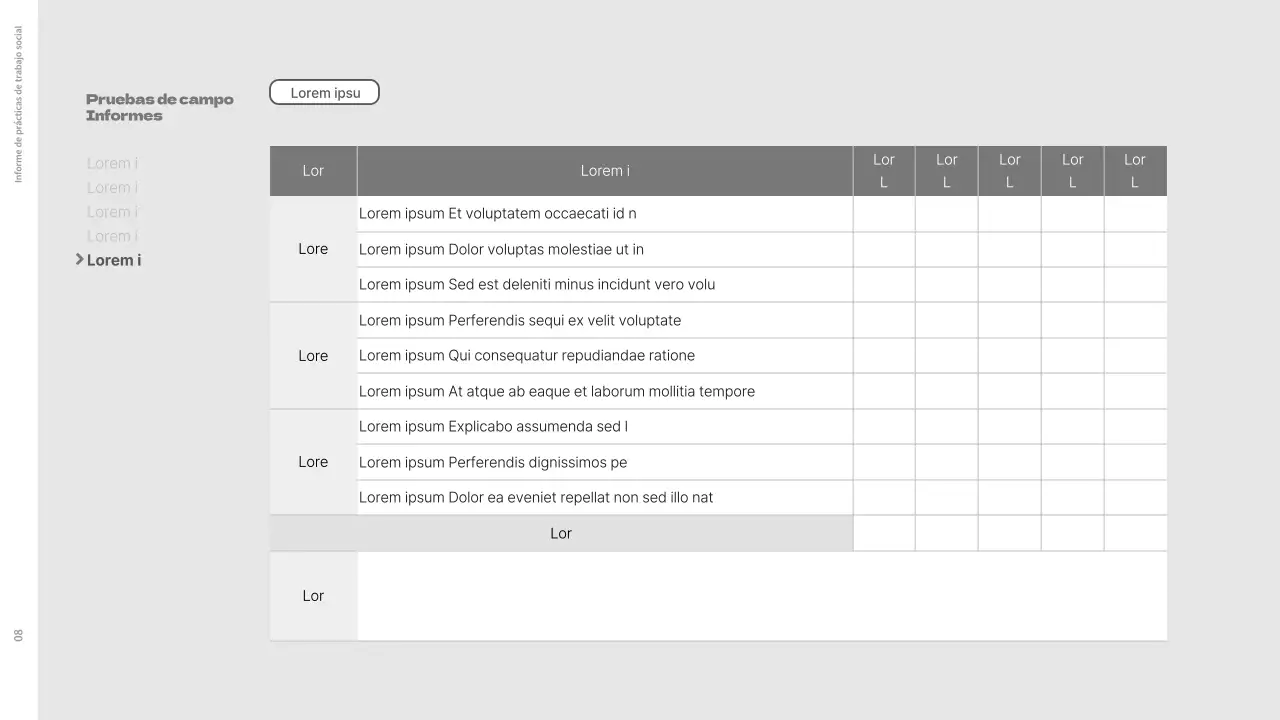Select the bold active 'Lorem i' sidebar item
This screenshot has width=1280, height=720.
pyautogui.click(x=114, y=261)
